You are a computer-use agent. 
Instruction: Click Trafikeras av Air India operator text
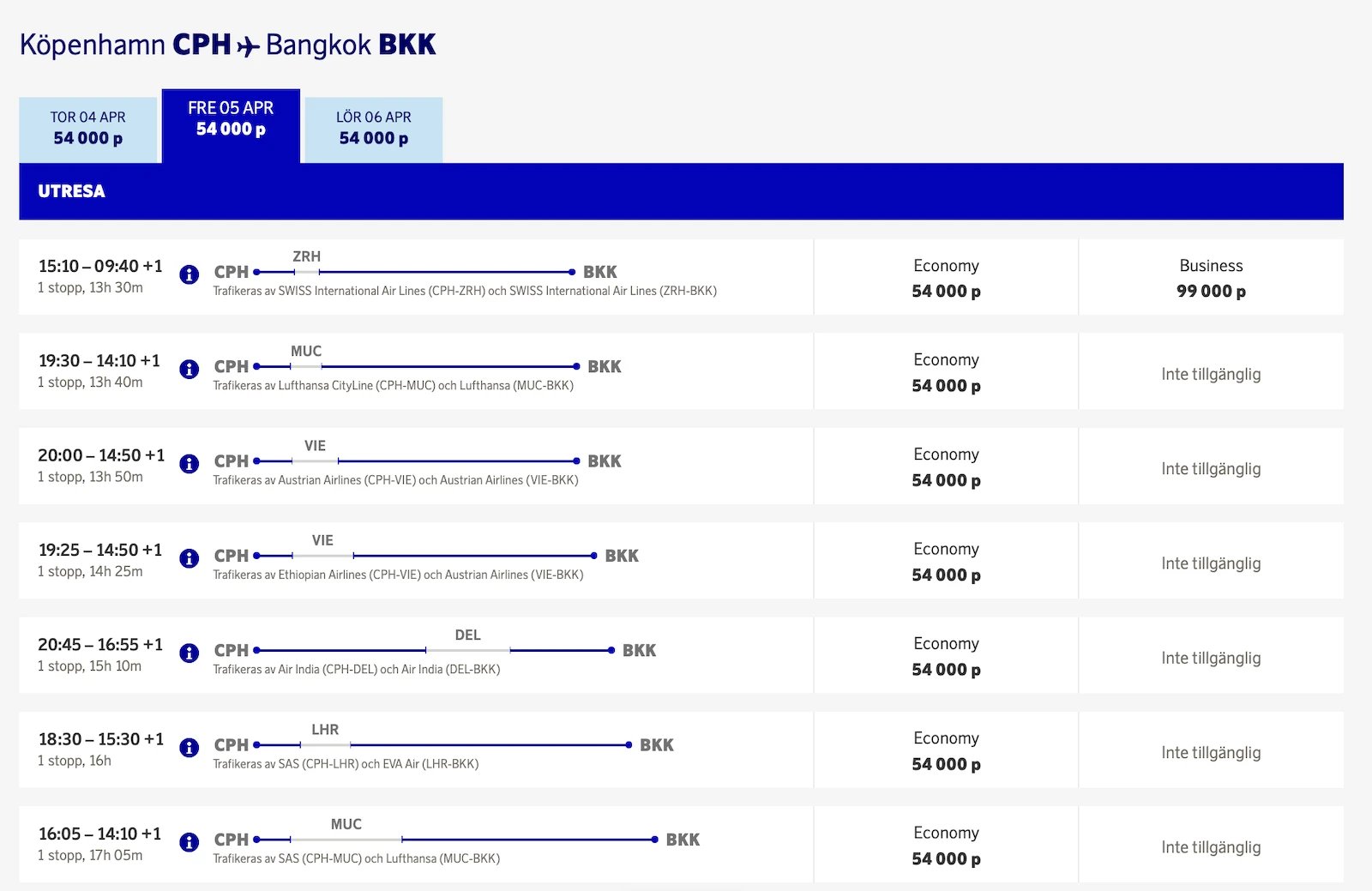pyautogui.click(x=357, y=669)
